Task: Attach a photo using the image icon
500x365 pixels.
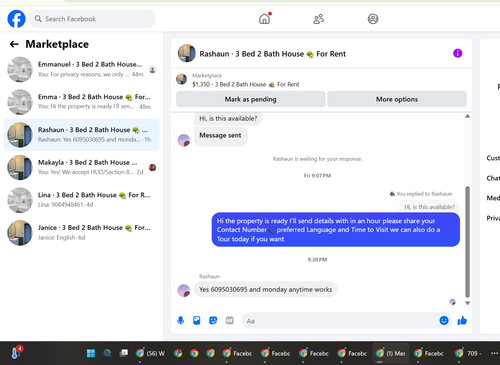Action: pos(197,321)
